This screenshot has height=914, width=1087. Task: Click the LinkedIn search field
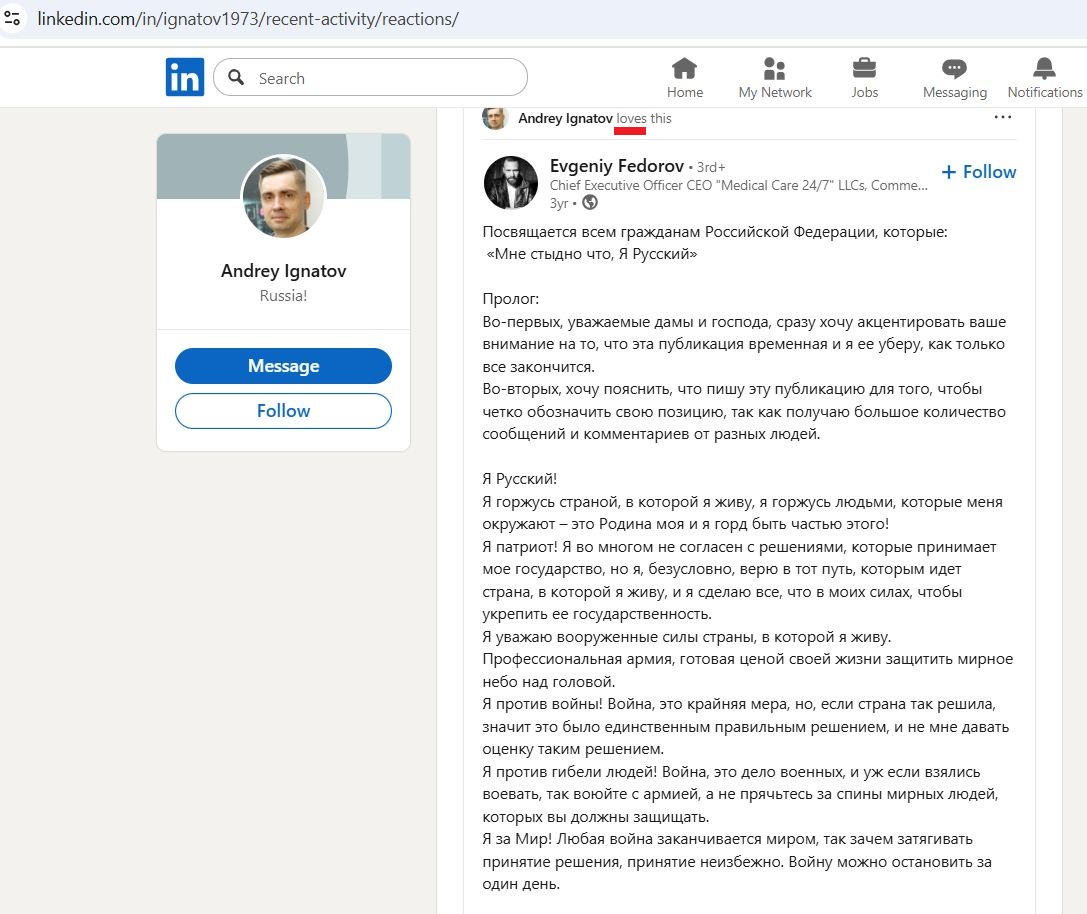click(x=380, y=78)
